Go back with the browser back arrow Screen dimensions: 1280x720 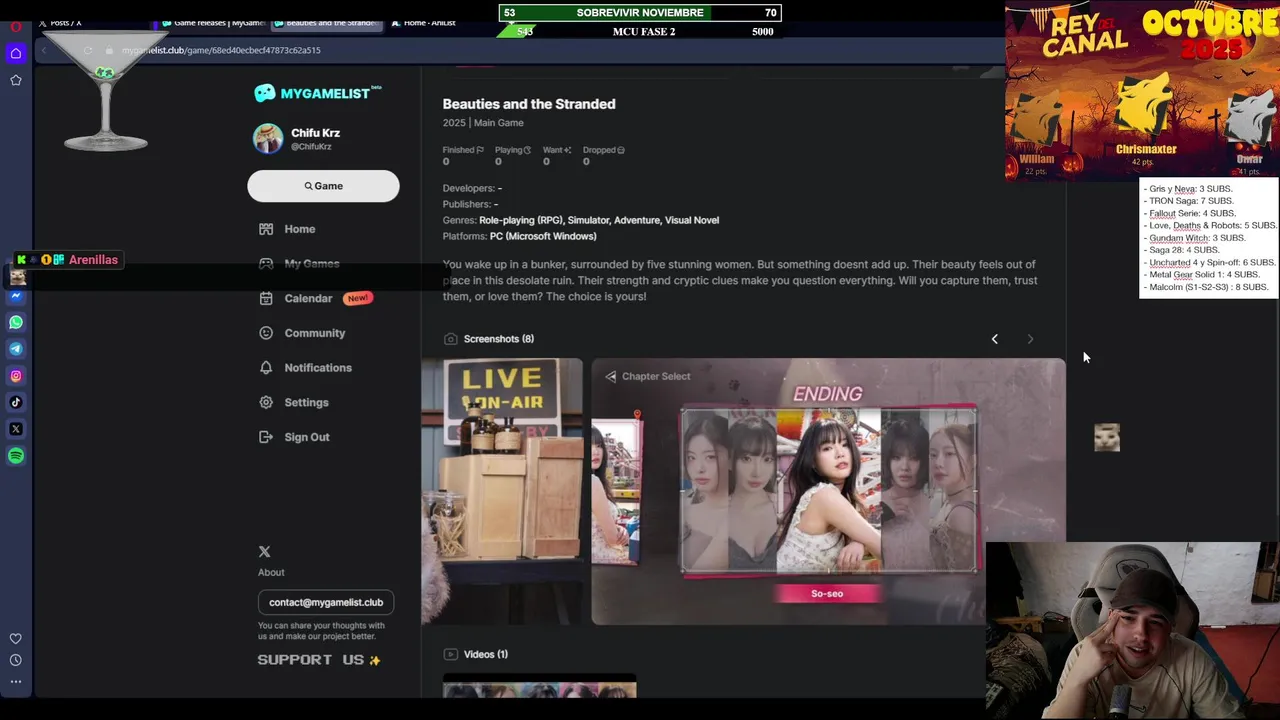click(44, 50)
